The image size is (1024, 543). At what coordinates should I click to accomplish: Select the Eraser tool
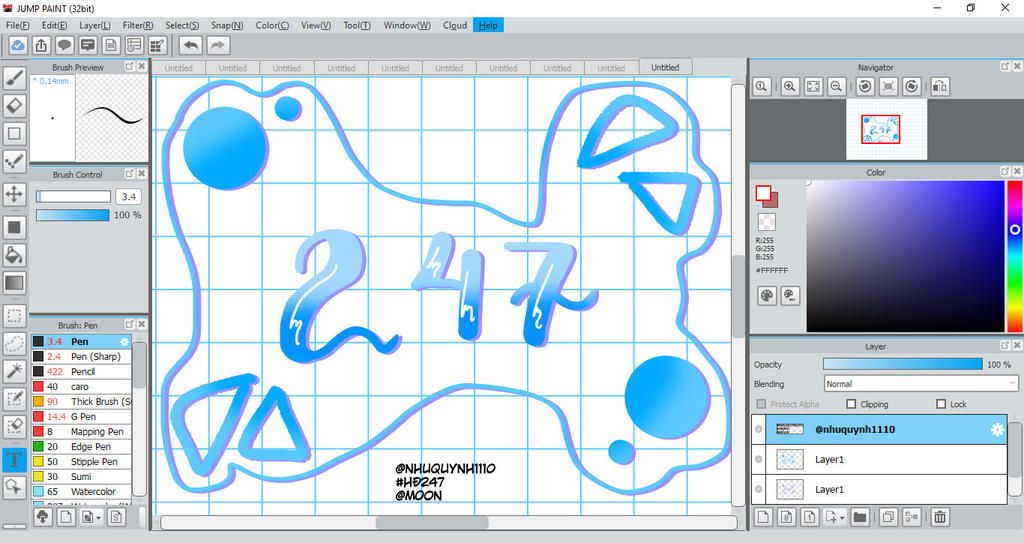click(14, 105)
